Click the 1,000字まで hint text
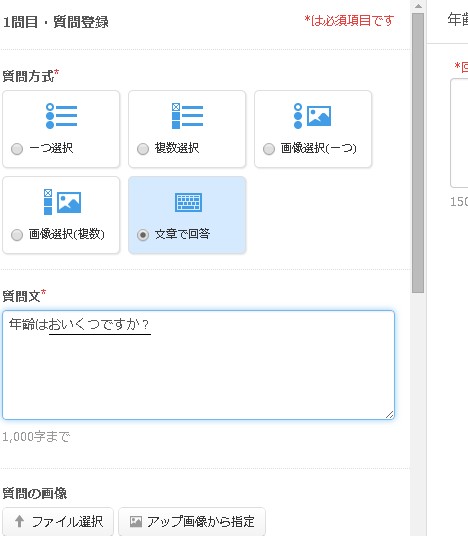The image size is (468, 536). [x=36, y=437]
